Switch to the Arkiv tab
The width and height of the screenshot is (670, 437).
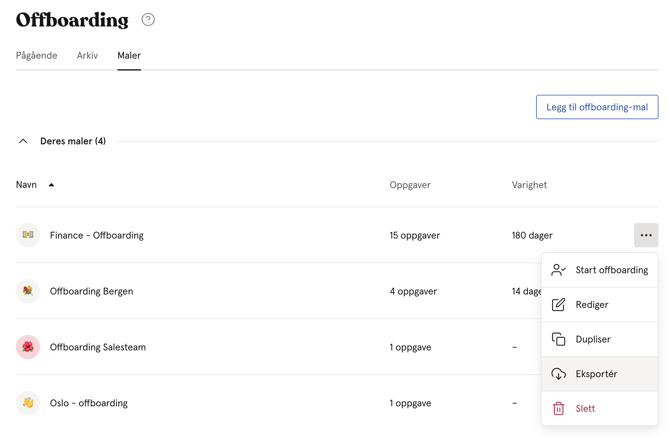[87, 56]
